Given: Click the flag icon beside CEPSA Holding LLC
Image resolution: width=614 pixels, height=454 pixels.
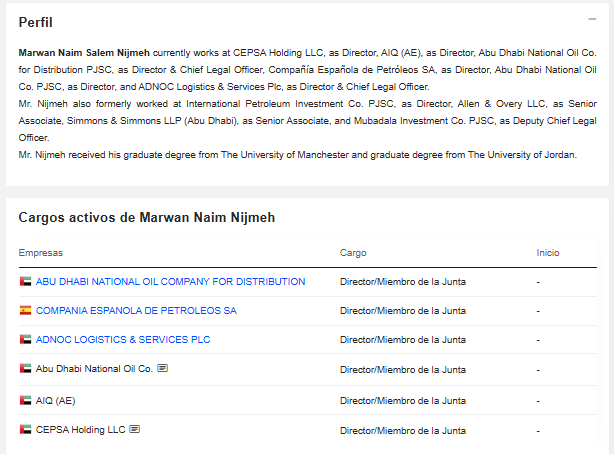Looking at the screenshot, I should coord(25,430).
